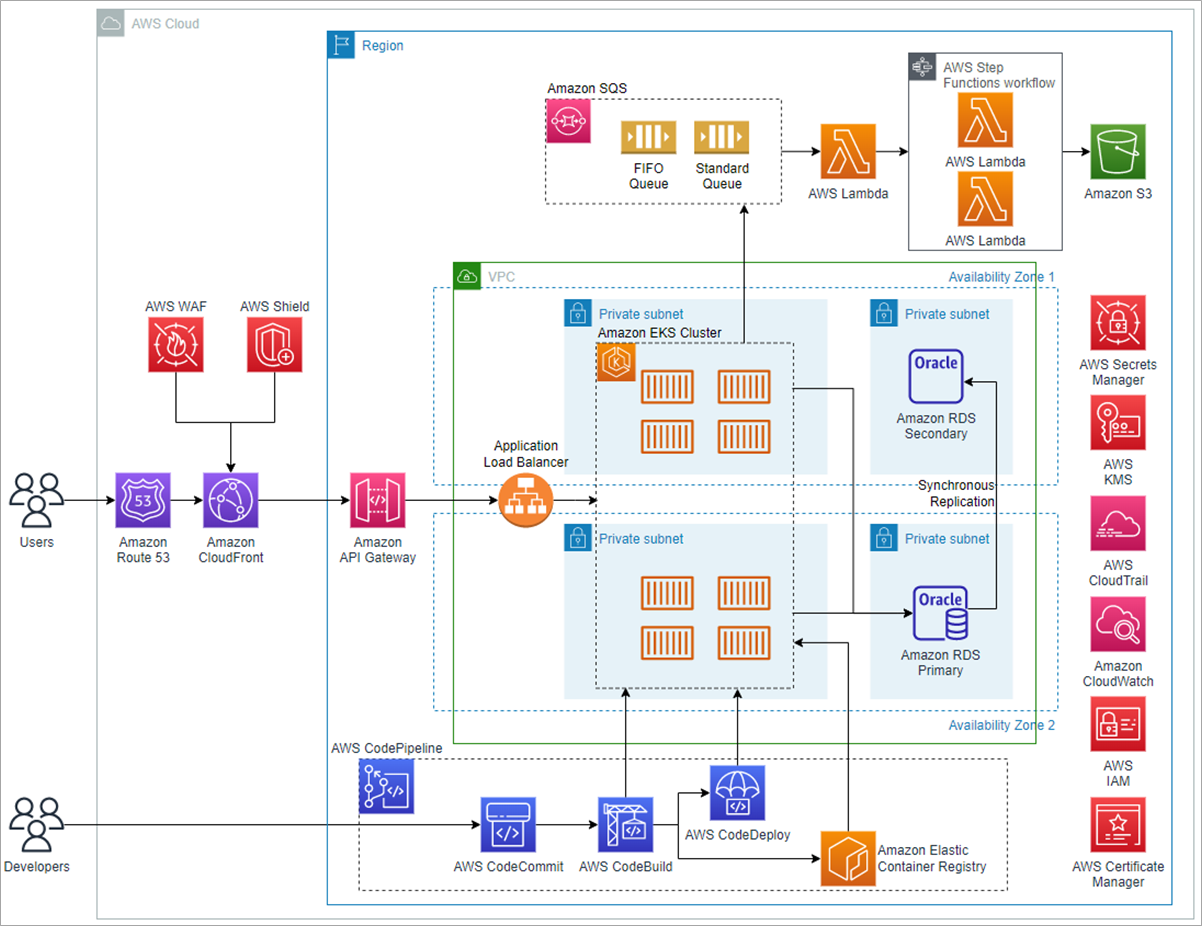Click the FIFO Queue icon
Screen dimensions: 1202x926
point(648,137)
